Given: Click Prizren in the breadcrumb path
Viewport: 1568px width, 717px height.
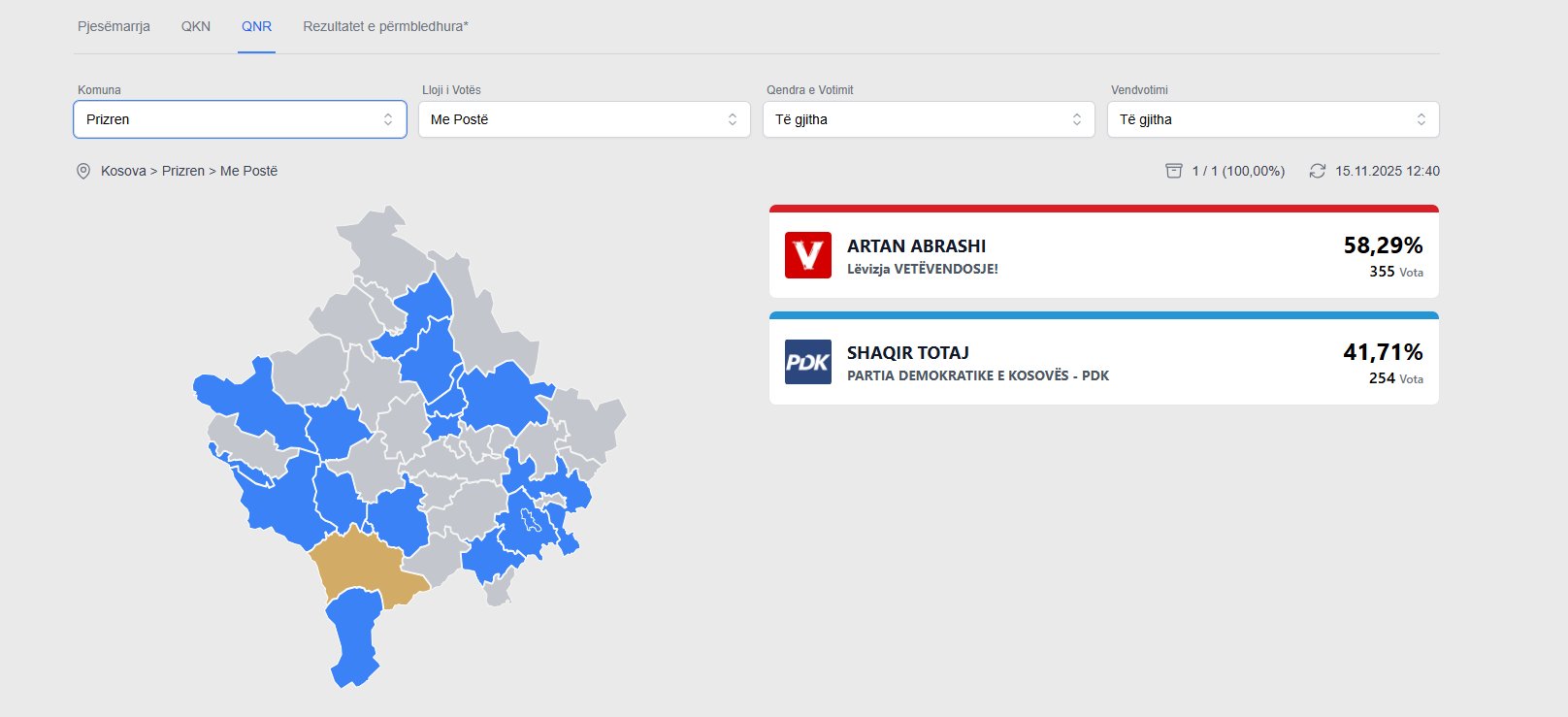Looking at the screenshot, I should (x=183, y=171).
